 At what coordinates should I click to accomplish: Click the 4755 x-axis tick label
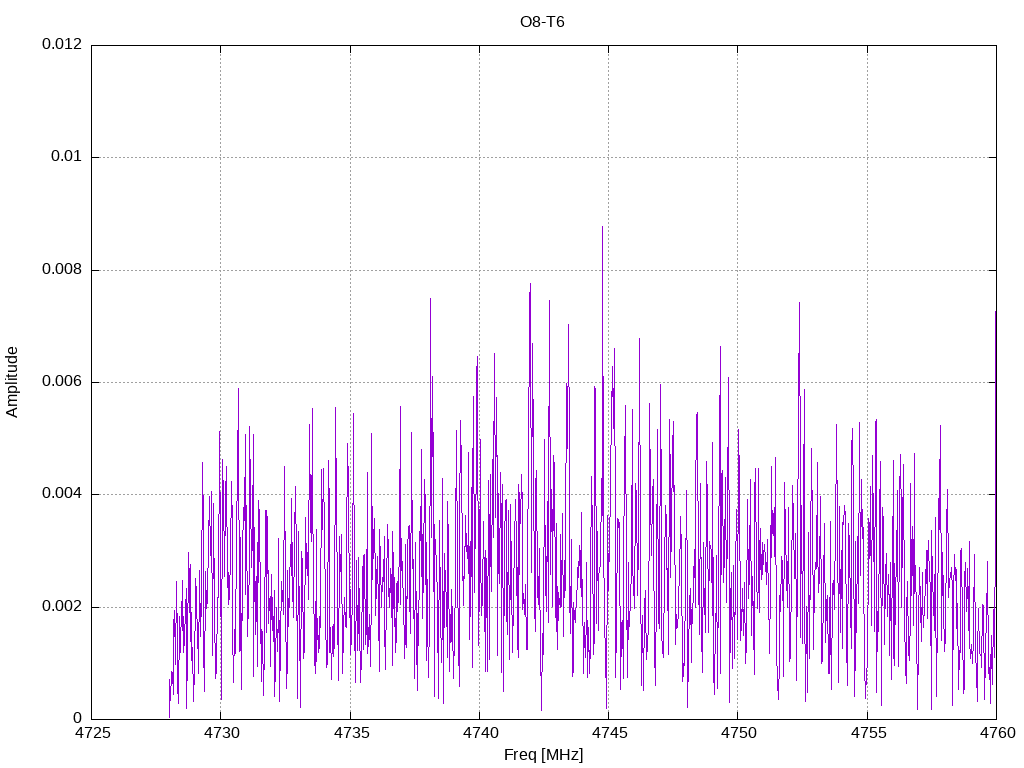868,733
